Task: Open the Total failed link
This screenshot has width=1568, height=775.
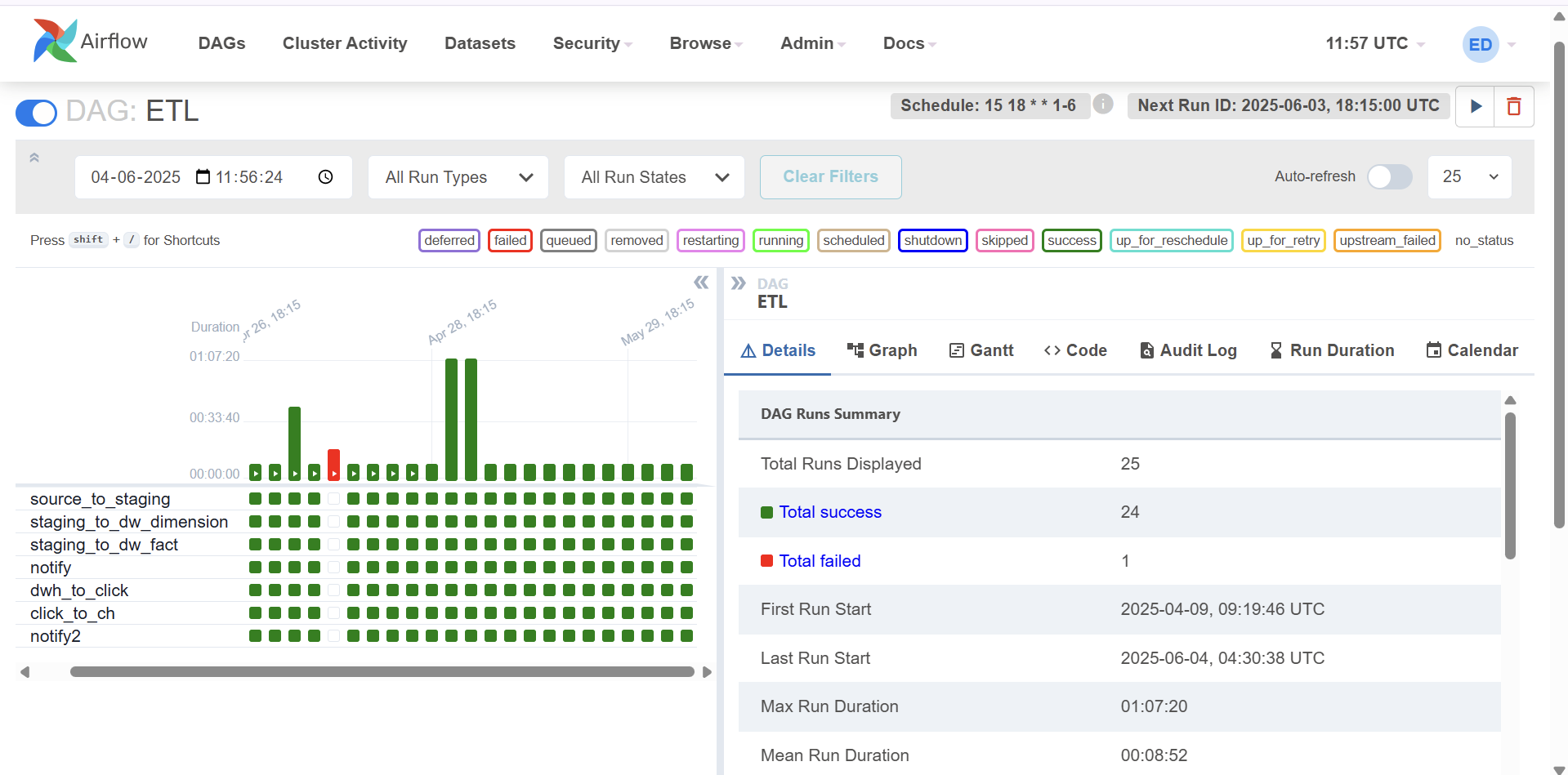Action: click(x=820, y=561)
